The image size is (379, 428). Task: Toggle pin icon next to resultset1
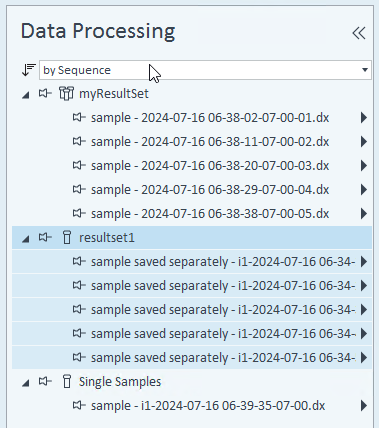pos(45,237)
